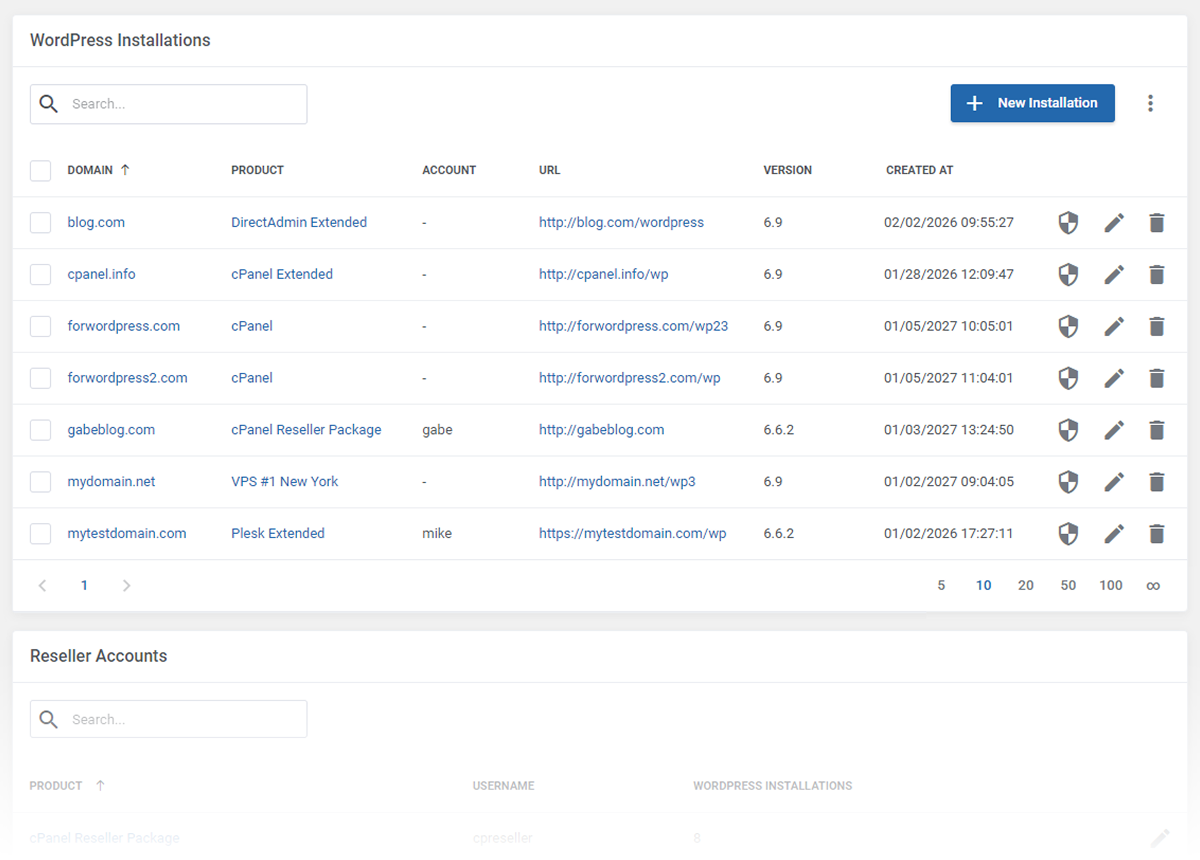This screenshot has height=860, width=1200.
Task: Visit http://cpanel.info/wp URL link
Action: pyautogui.click(x=603, y=274)
